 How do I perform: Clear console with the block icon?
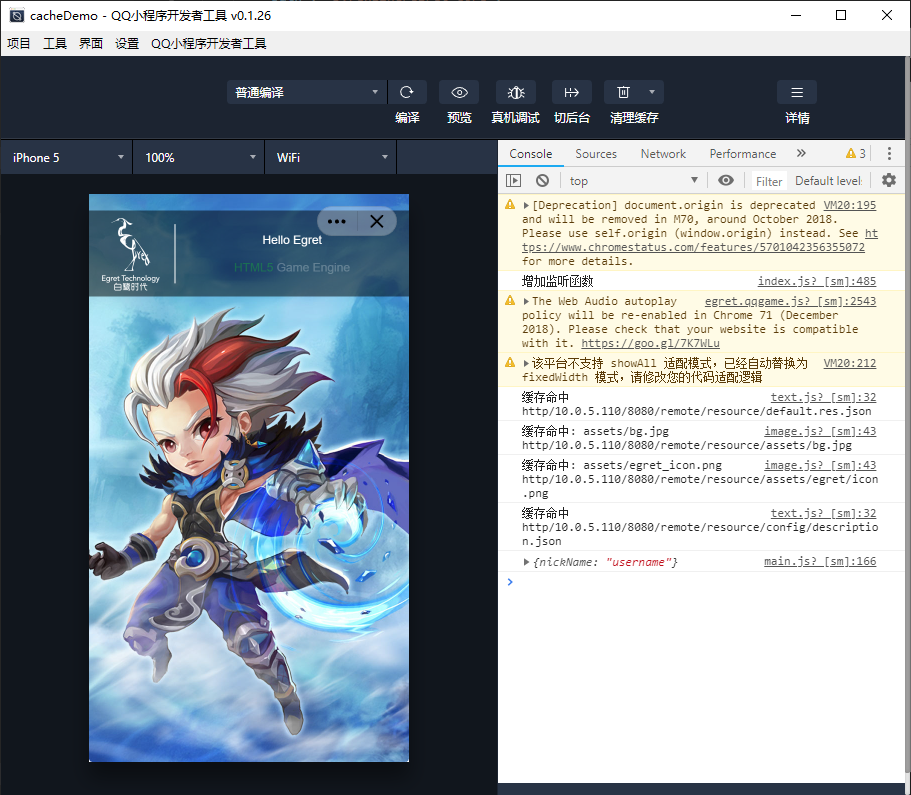click(x=542, y=181)
